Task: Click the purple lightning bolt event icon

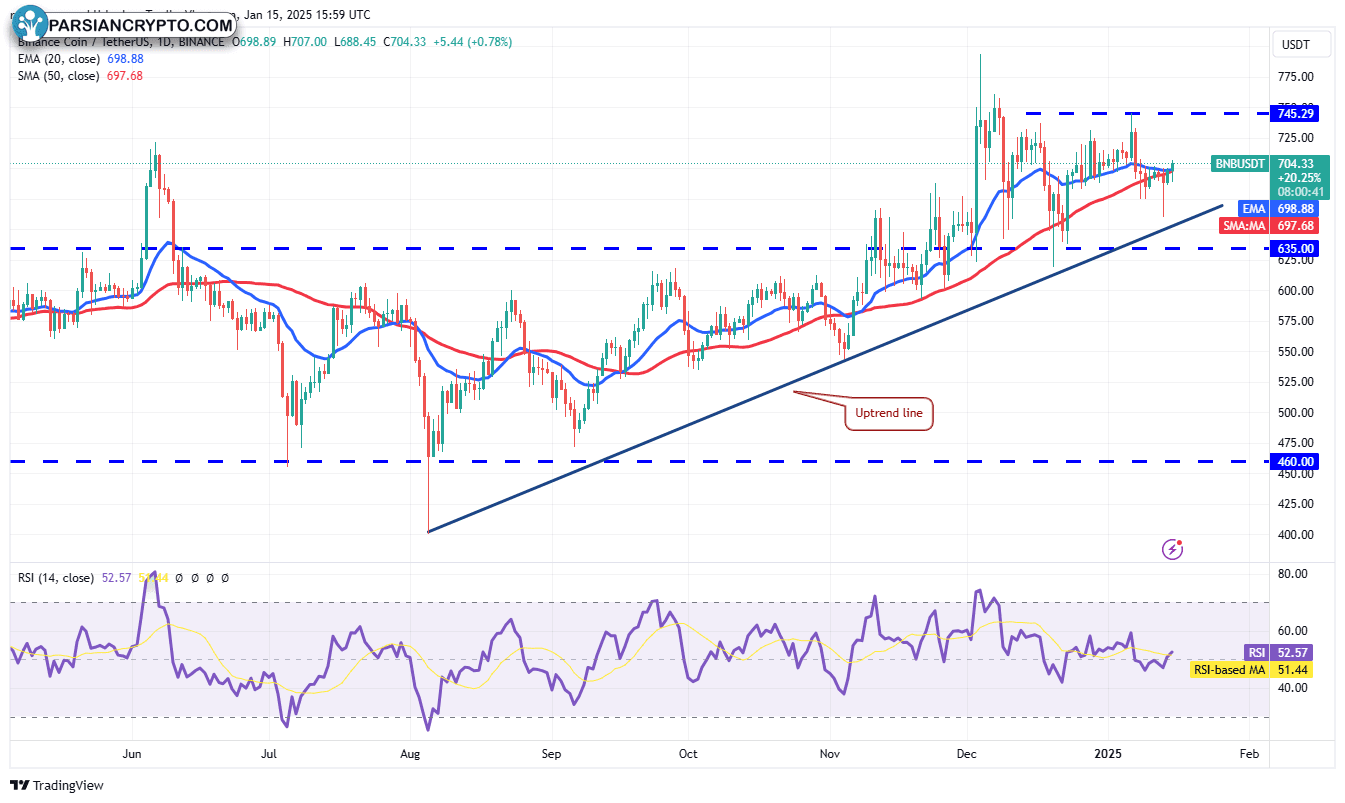Action: 1173,549
